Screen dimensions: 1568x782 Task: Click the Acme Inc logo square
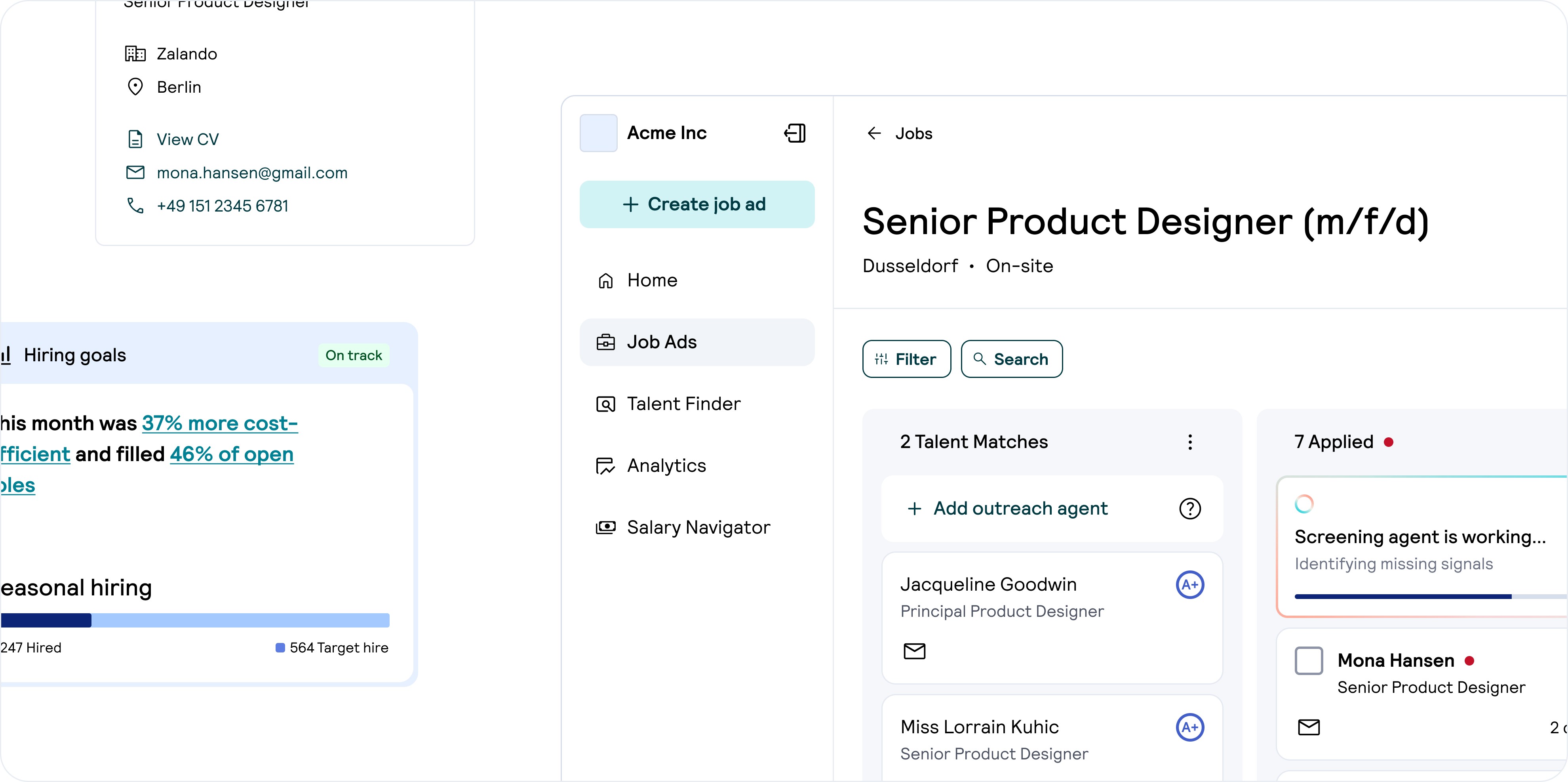coord(598,133)
